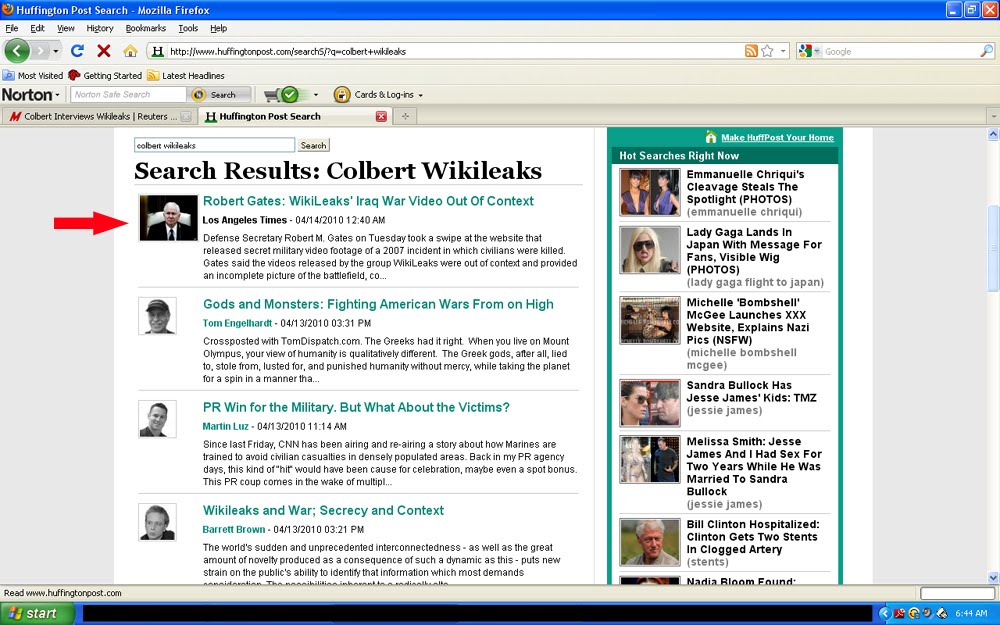Click the URL address bar
This screenshot has height=625, width=1000.
pos(446,52)
